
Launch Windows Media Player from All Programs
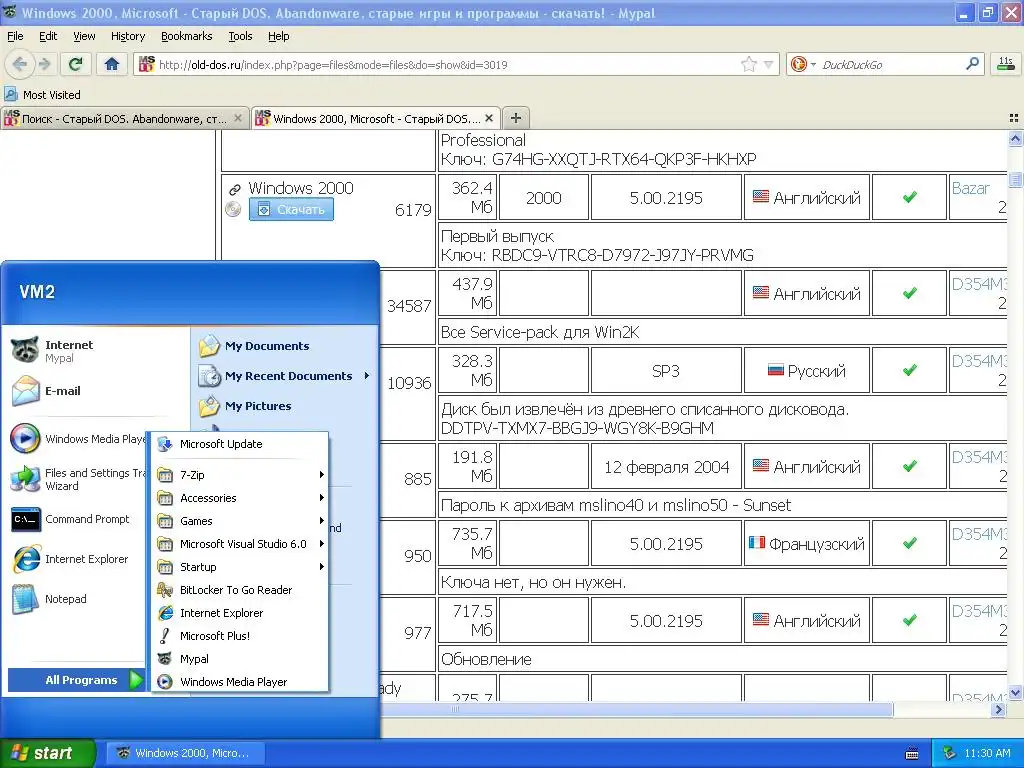click(x=240, y=682)
